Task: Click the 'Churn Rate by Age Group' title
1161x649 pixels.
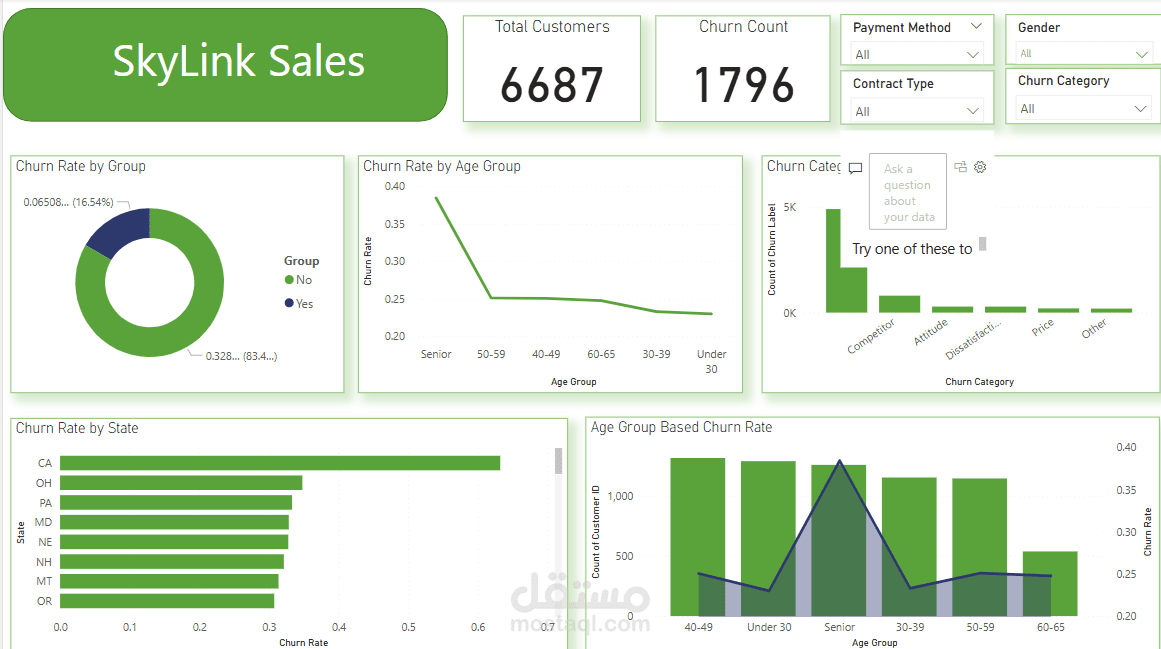Action: (x=441, y=166)
